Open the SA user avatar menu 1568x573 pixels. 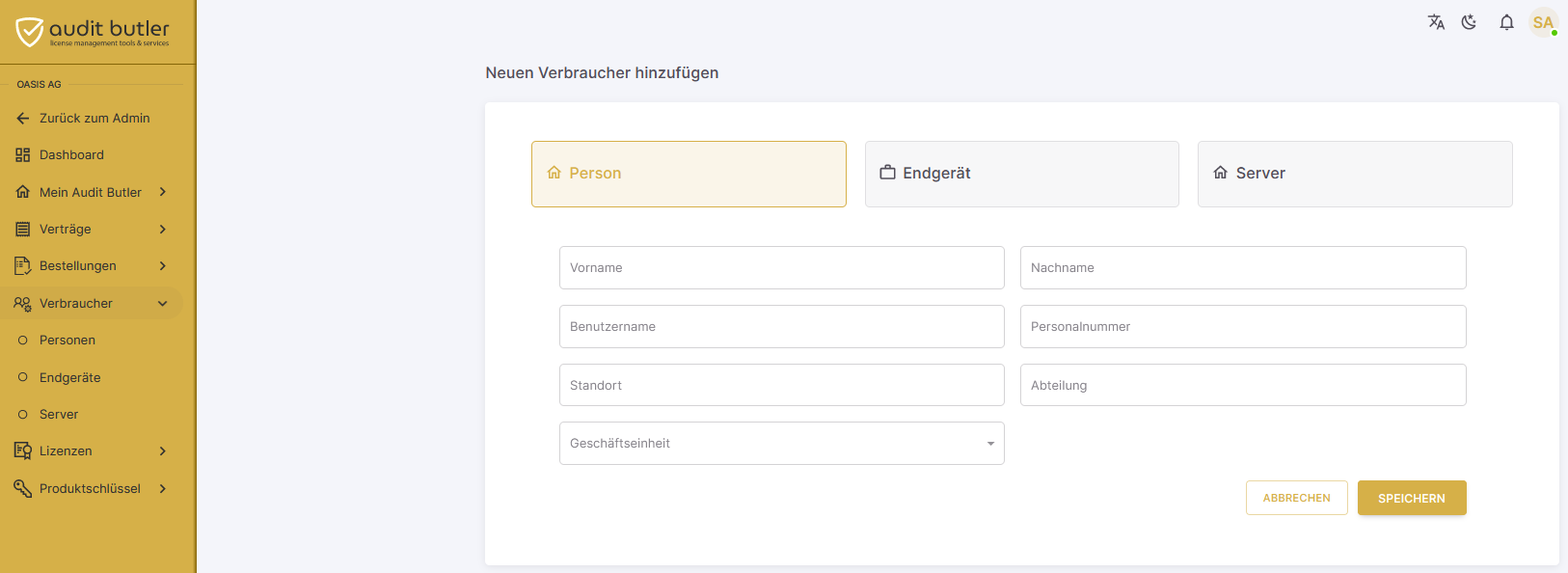point(1543,22)
